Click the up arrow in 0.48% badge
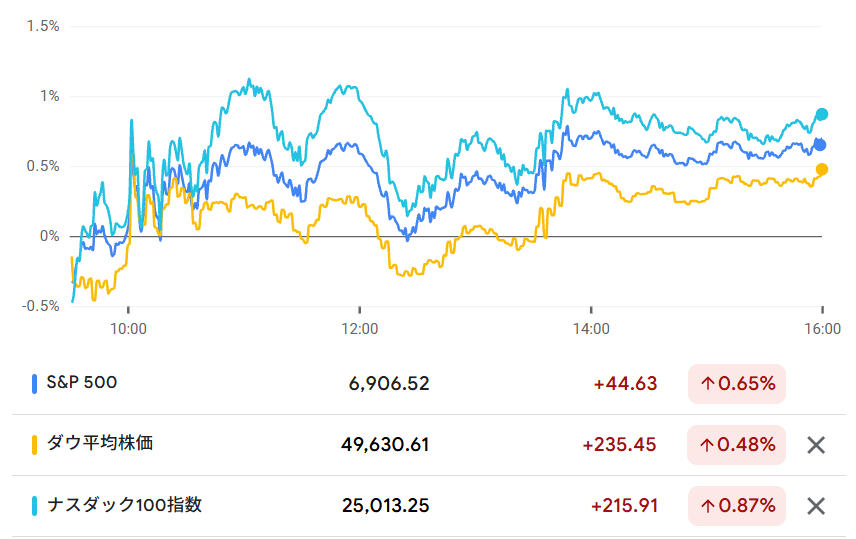Image resolution: width=856 pixels, height=539 pixels. click(x=706, y=445)
